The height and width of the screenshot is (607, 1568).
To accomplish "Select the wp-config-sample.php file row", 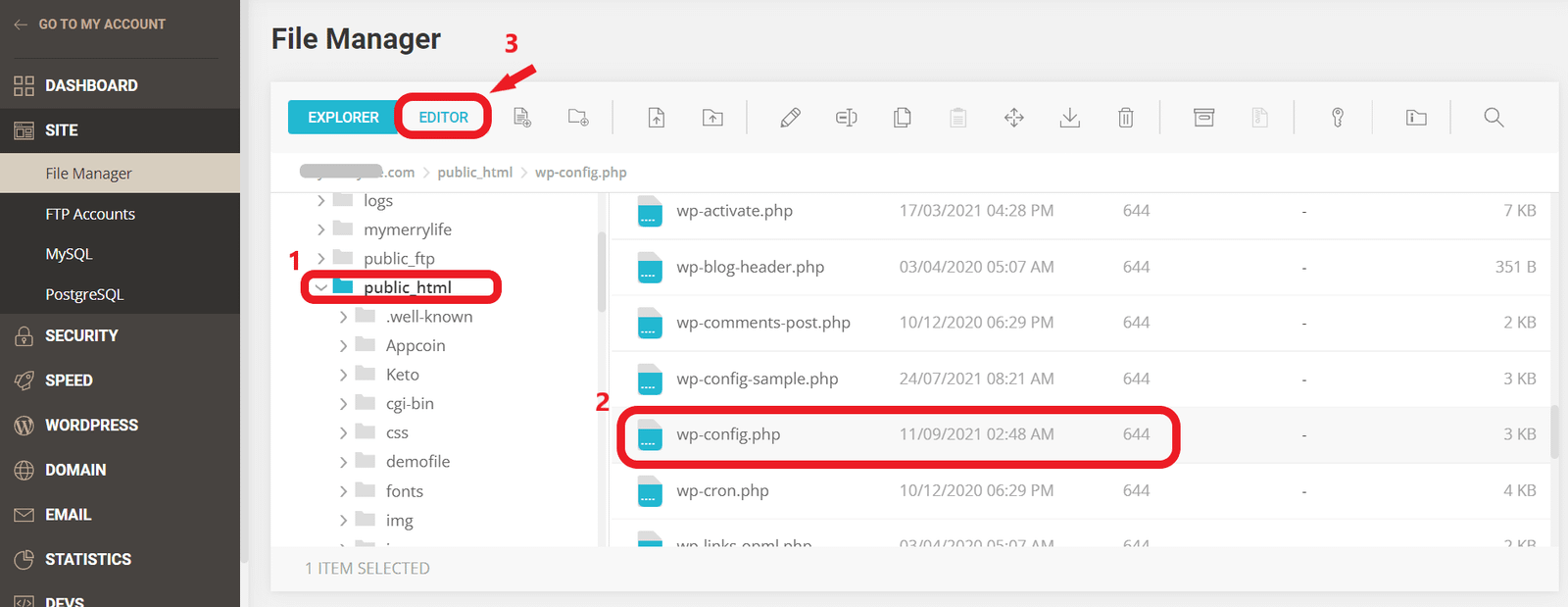I will coord(1080,379).
